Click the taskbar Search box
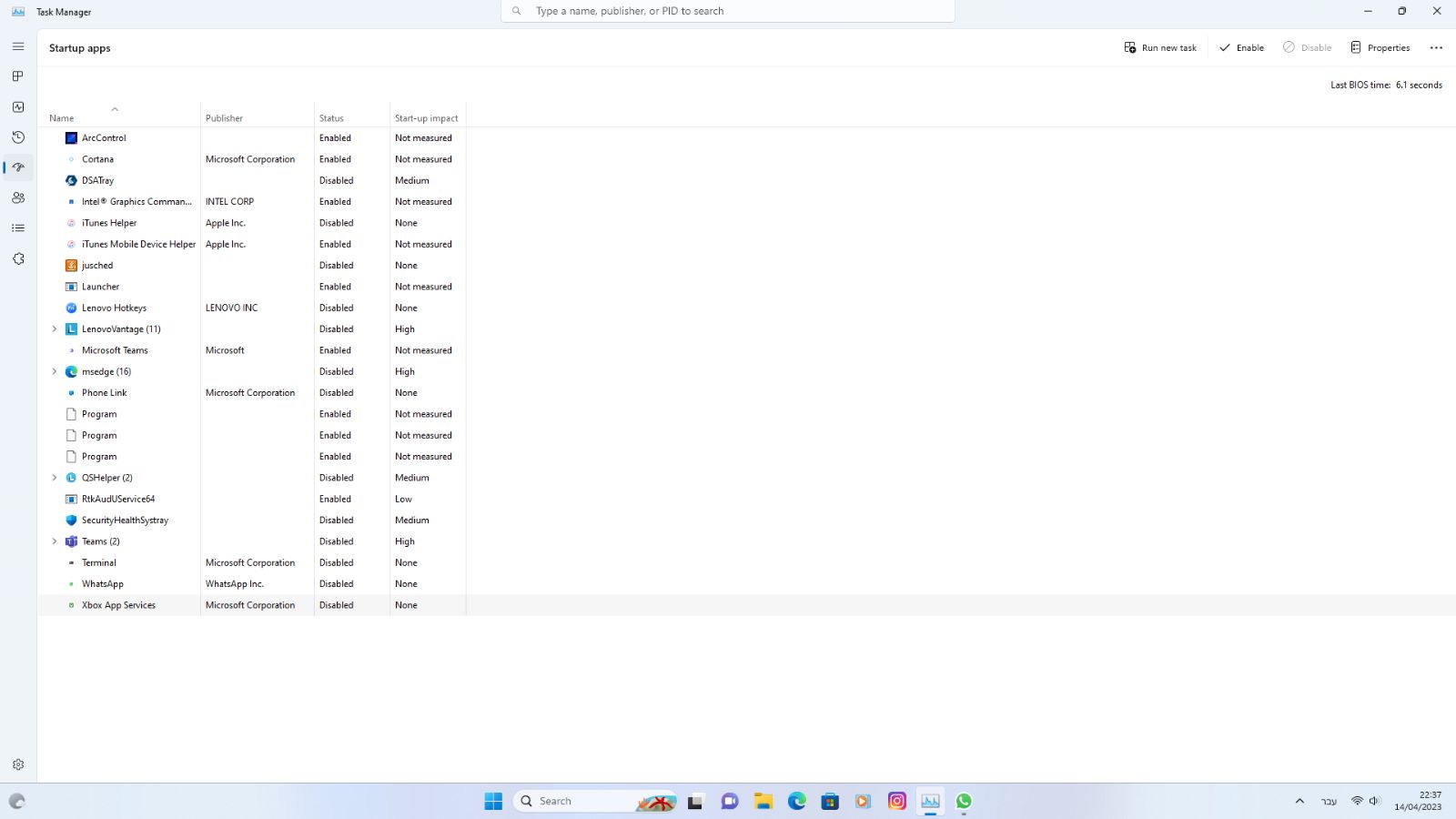The height and width of the screenshot is (819, 1456). click(x=596, y=801)
